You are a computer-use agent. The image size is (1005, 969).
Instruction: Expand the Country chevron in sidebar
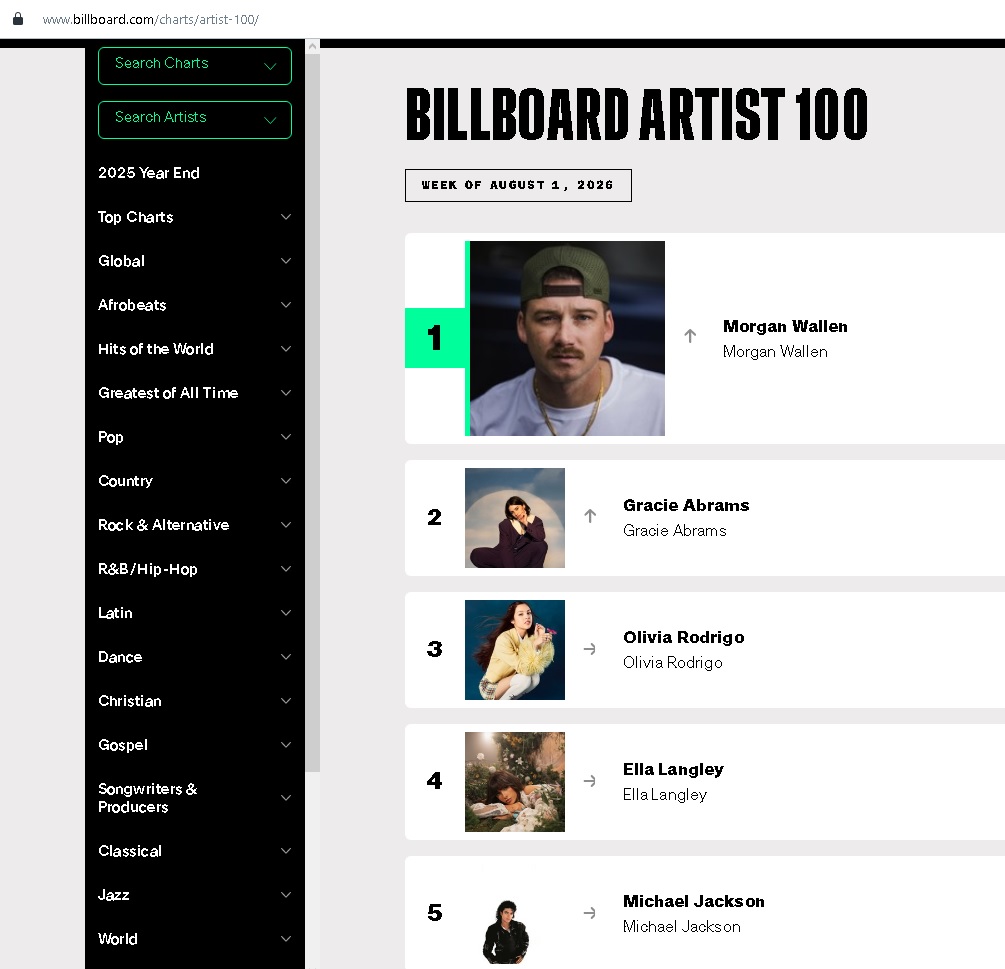tap(286, 481)
